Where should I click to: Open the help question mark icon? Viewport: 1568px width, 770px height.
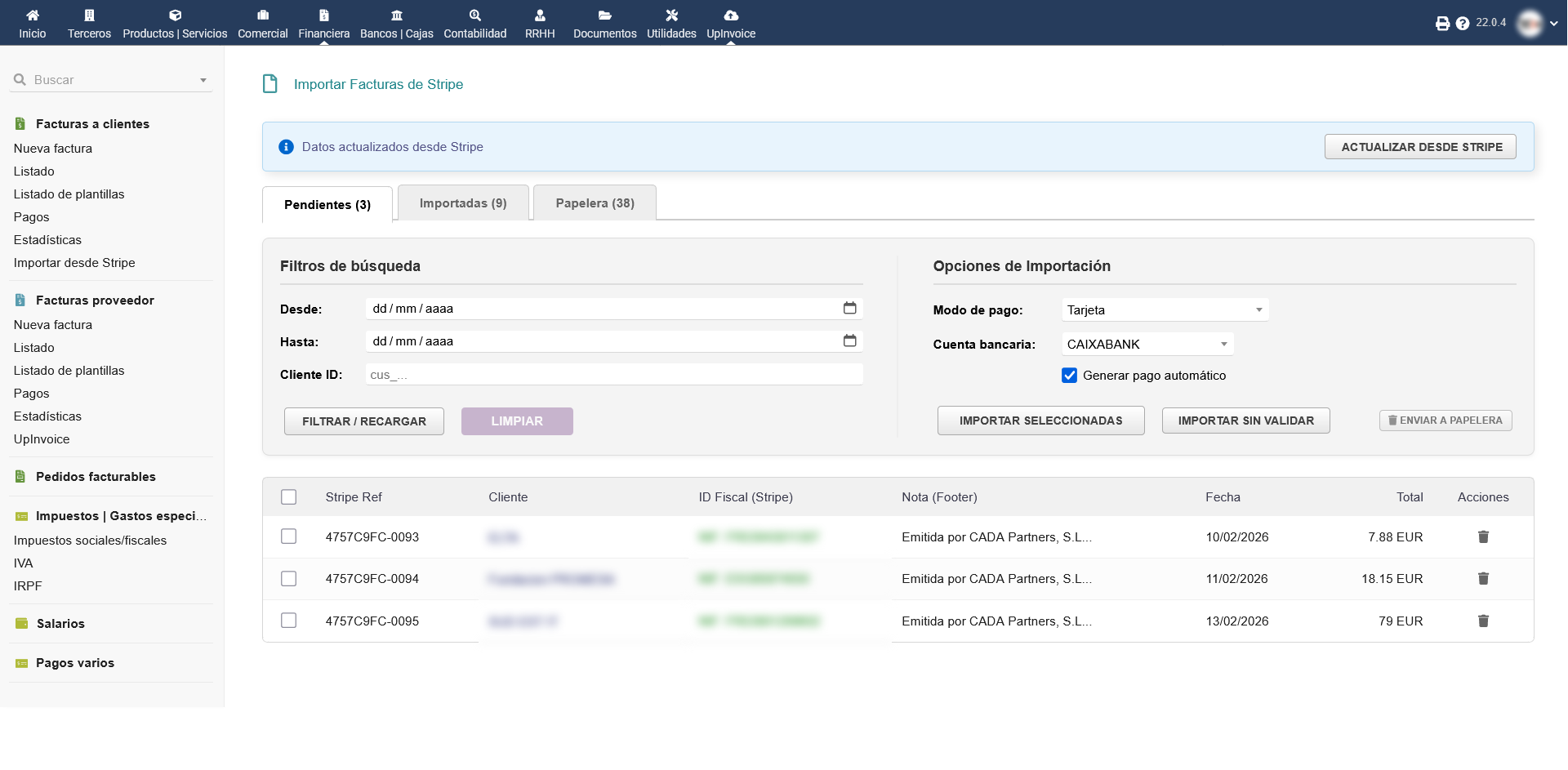1463,24
